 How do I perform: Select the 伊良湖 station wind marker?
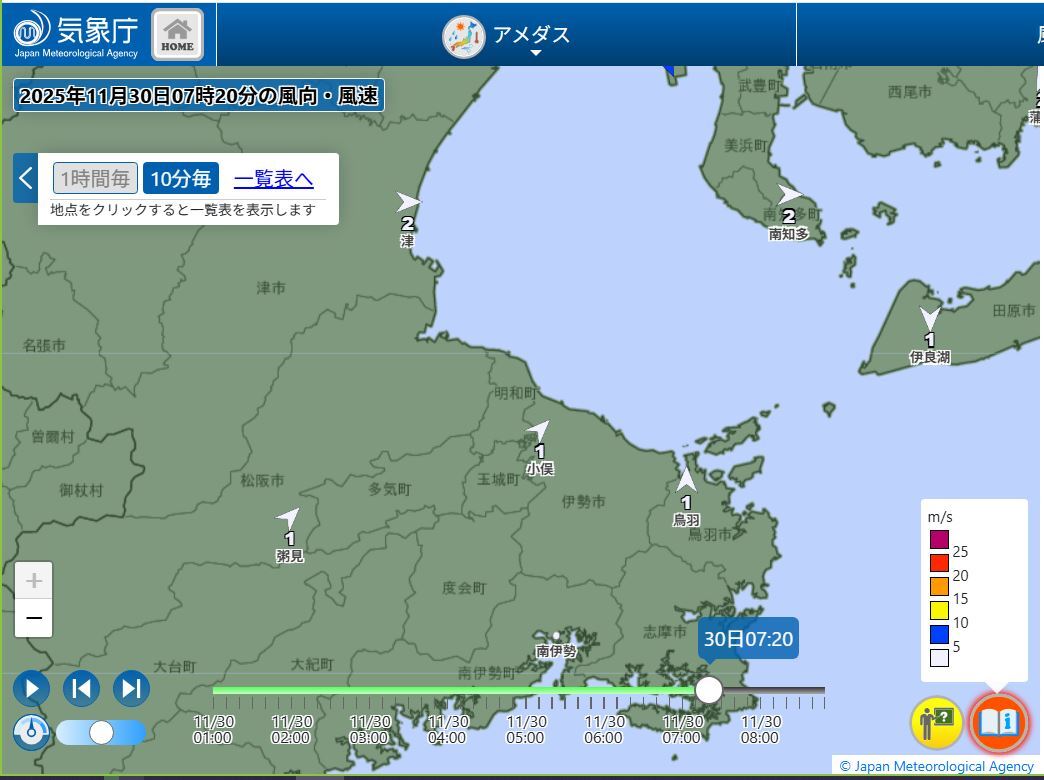point(930,320)
